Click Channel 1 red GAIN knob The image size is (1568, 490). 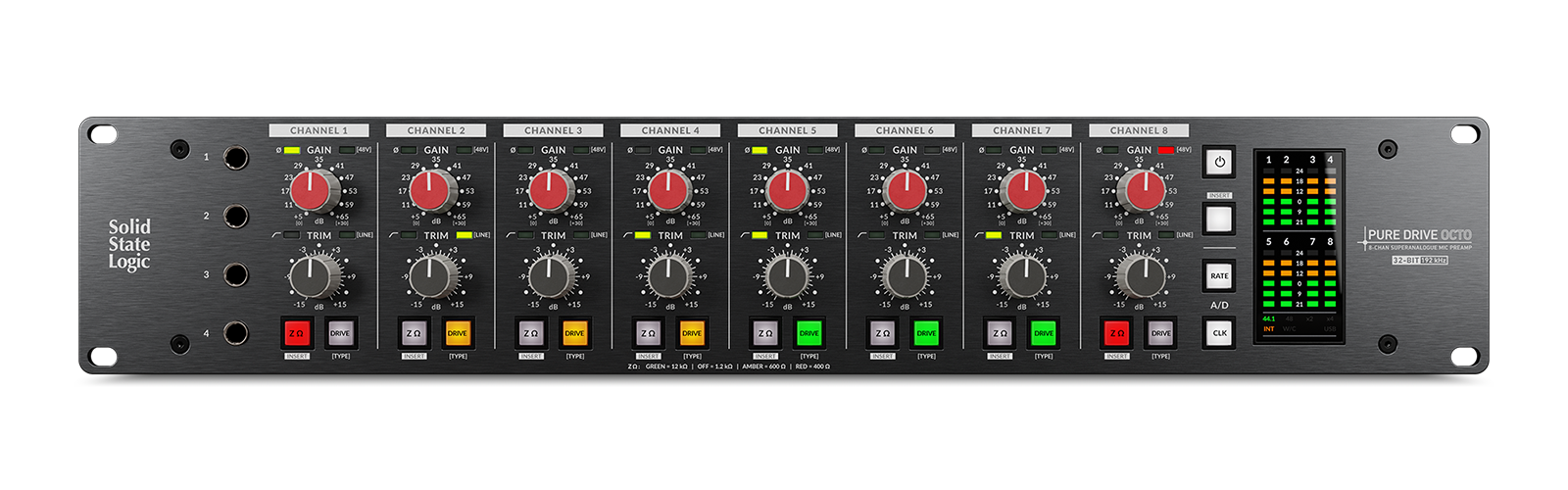coord(313,191)
